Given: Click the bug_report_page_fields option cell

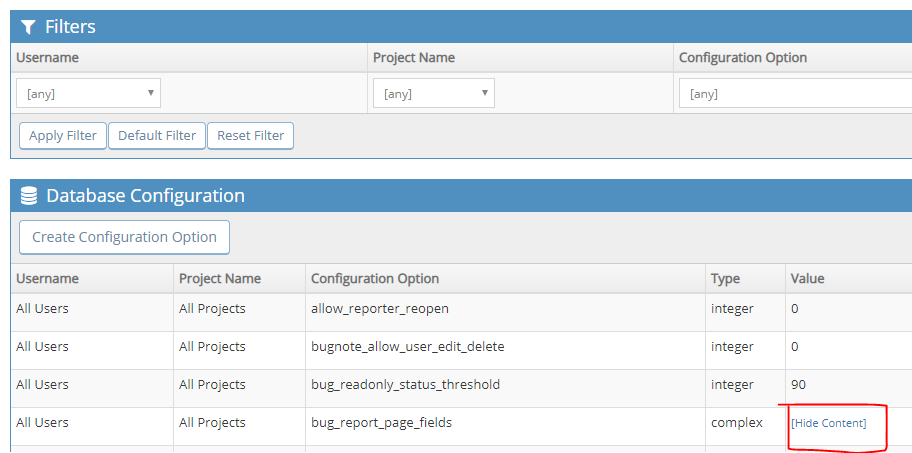Looking at the screenshot, I should [381, 423].
